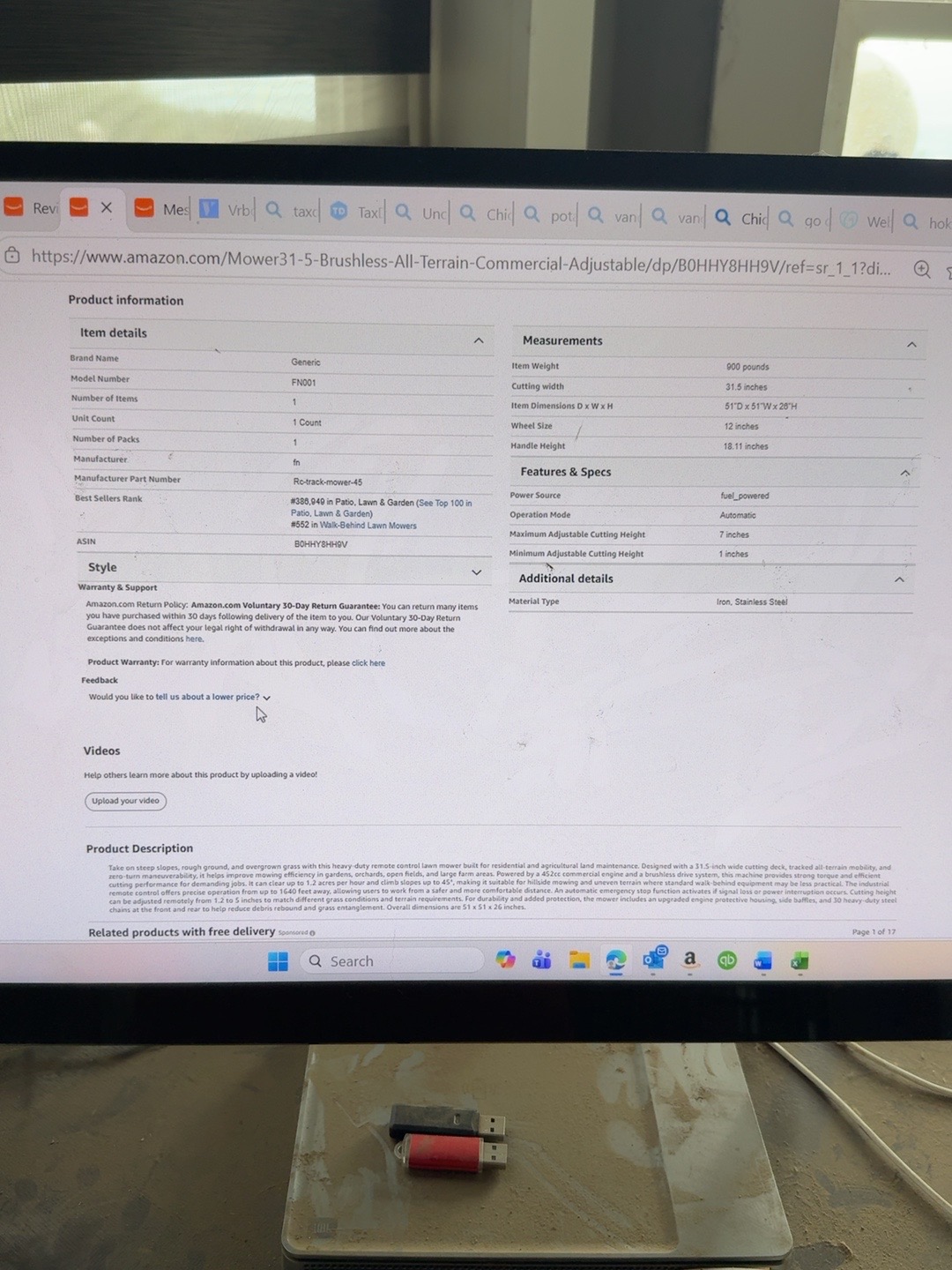Image resolution: width=952 pixels, height=1270 pixels.
Task: Switch to the 'Unc' search tab
Action: pos(421,213)
